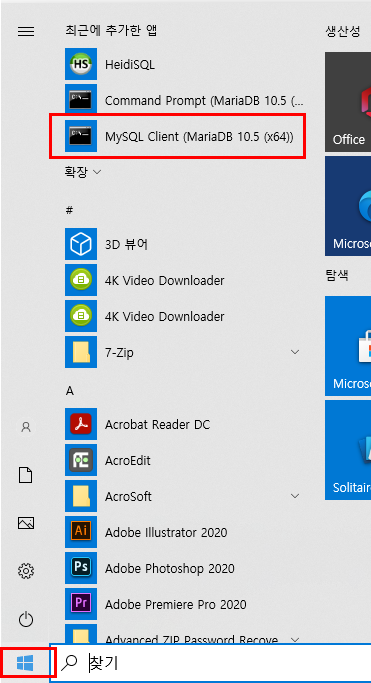
Task: Open the 3D 뷰어 app
Action: click(x=185, y=244)
